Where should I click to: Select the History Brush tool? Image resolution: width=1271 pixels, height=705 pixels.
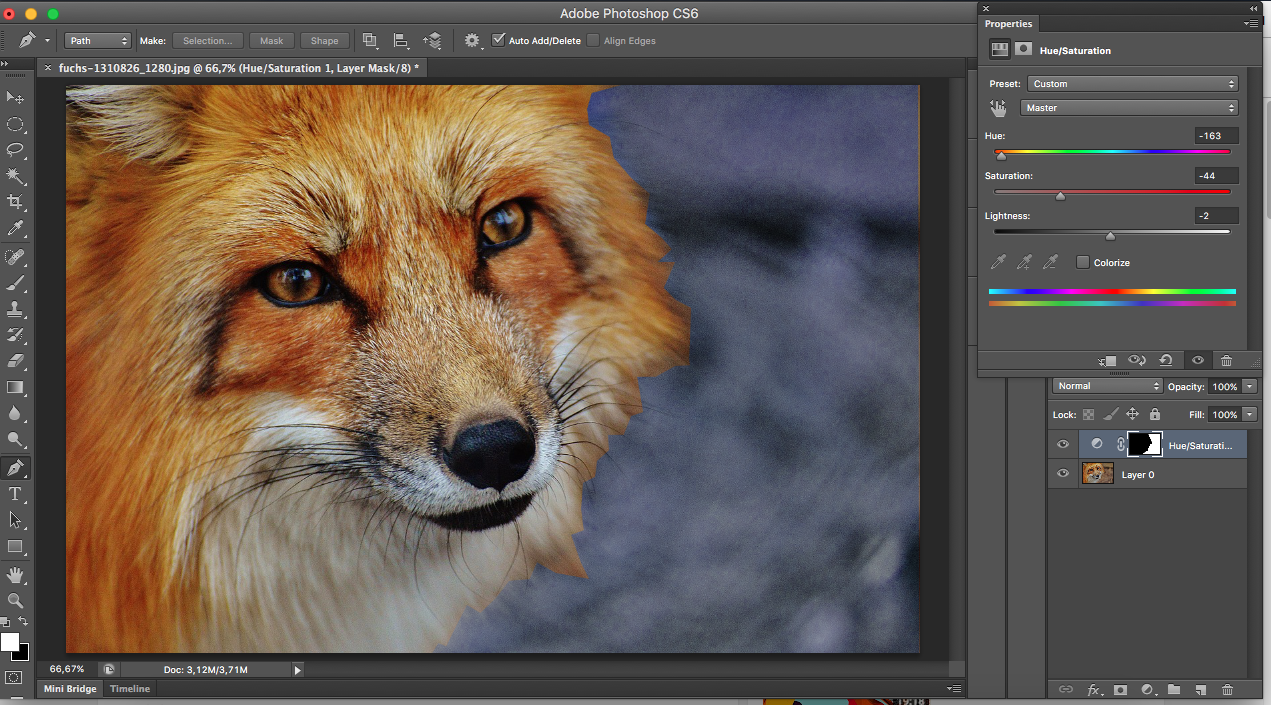click(x=15, y=336)
